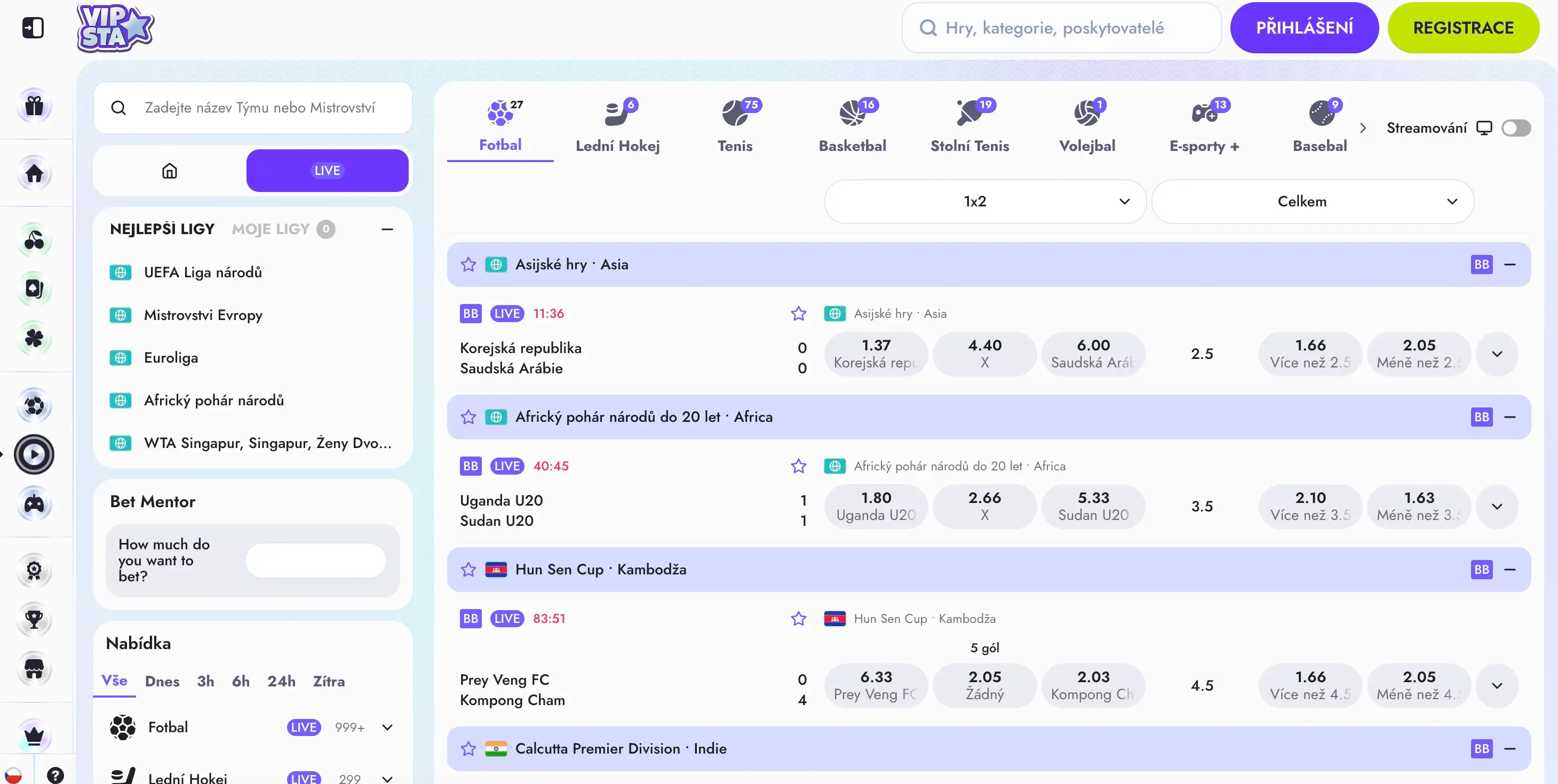This screenshot has height=784, width=1558.
Task: Open the shop store sidebar icon
Action: click(x=35, y=669)
